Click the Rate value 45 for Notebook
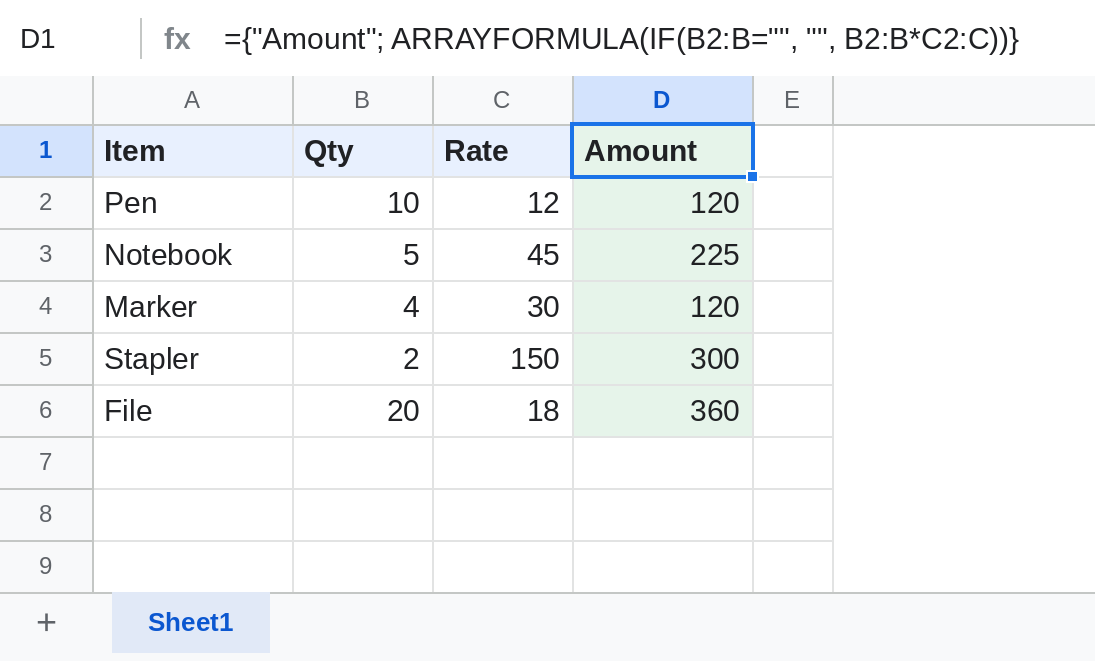Screen dimensions: 1096x662 503,254
